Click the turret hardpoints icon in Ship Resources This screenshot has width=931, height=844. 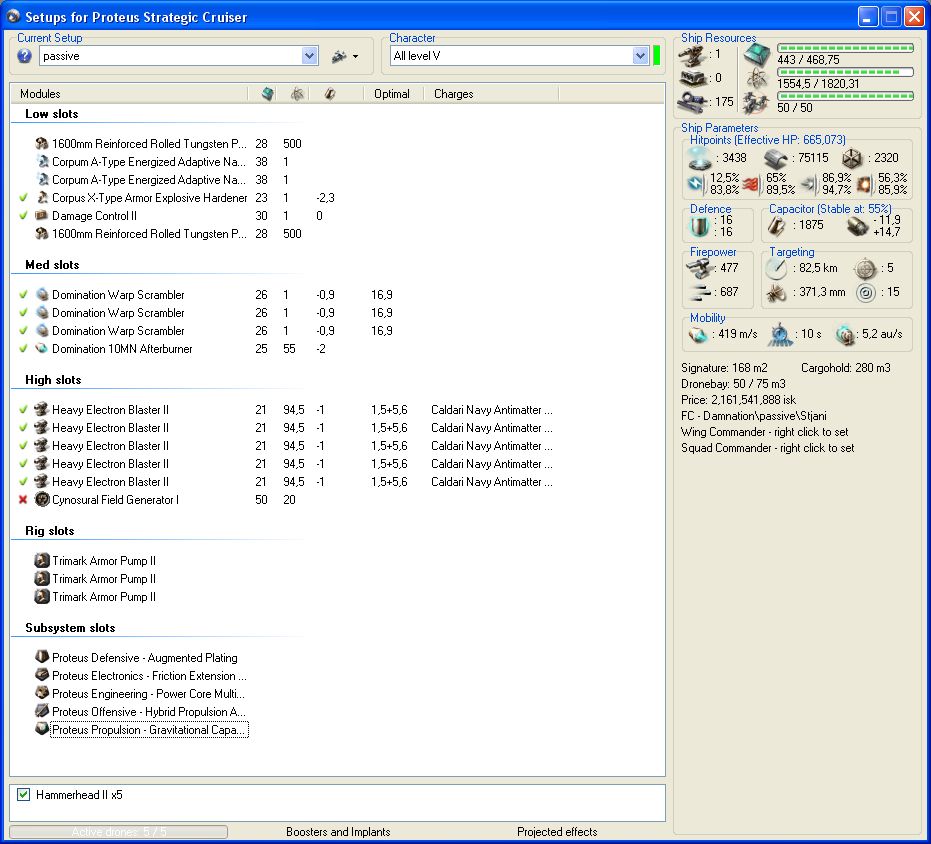pyautogui.click(x=692, y=55)
